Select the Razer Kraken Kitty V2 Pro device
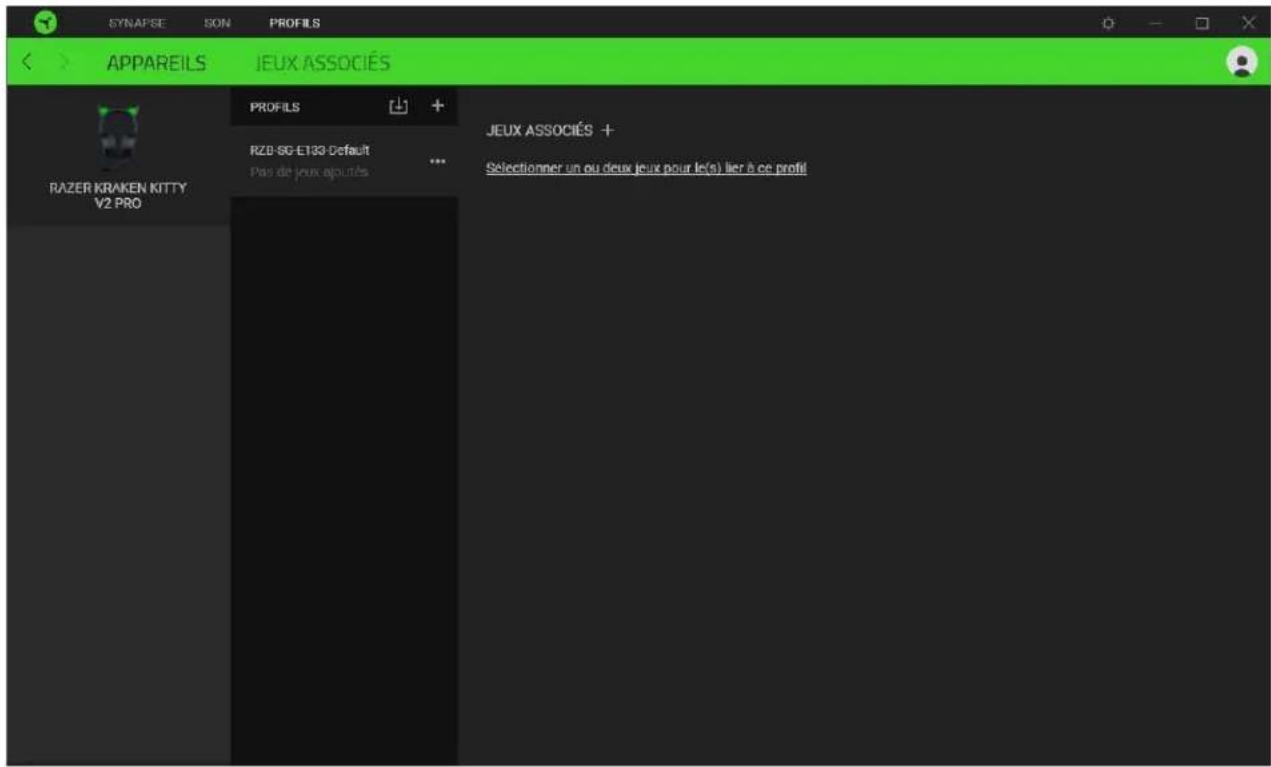 (119, 155)
